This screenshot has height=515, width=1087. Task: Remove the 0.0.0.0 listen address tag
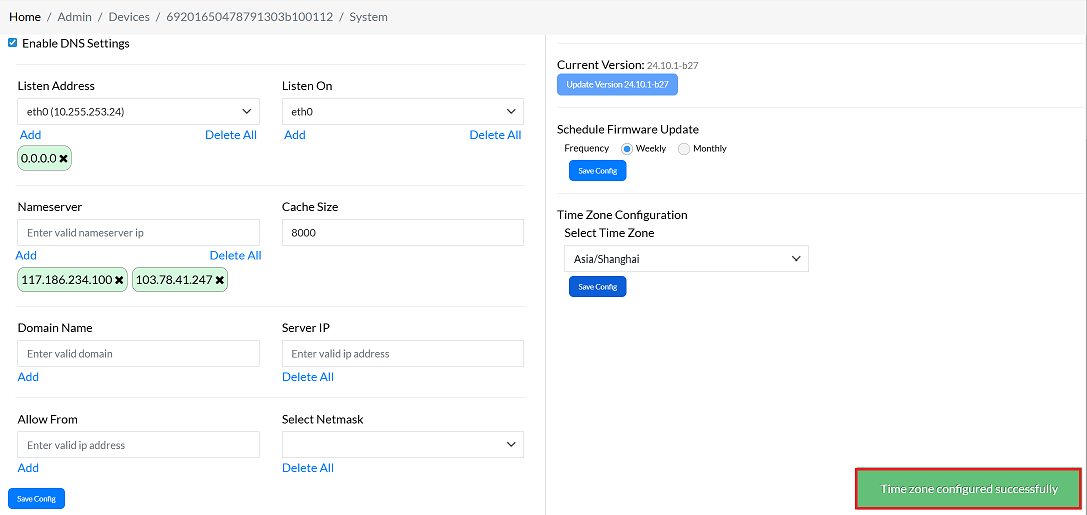[x=63, y=158]
